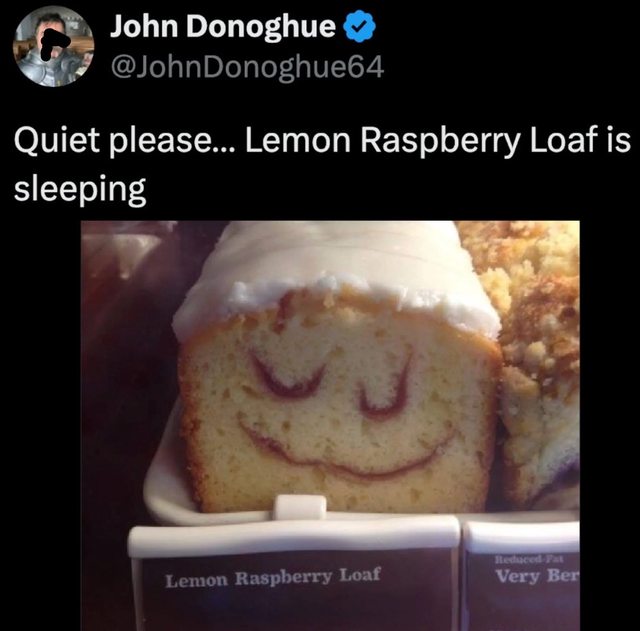This screenshot has width=640, height=631.
Task: Click the raspberry swirl smile on the loaf
Action: click(345, 449)
